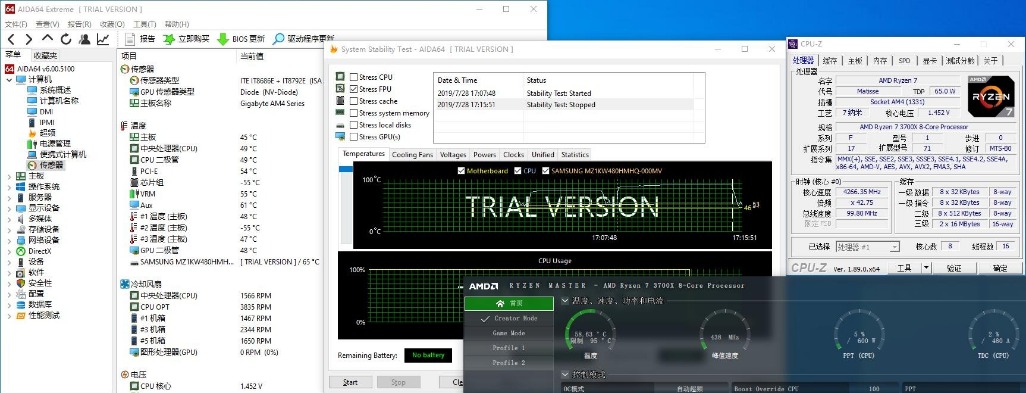1026x393 pixels.
Task: Click the Refresh icon in AIDA64 toolbar
Action: 65,39
